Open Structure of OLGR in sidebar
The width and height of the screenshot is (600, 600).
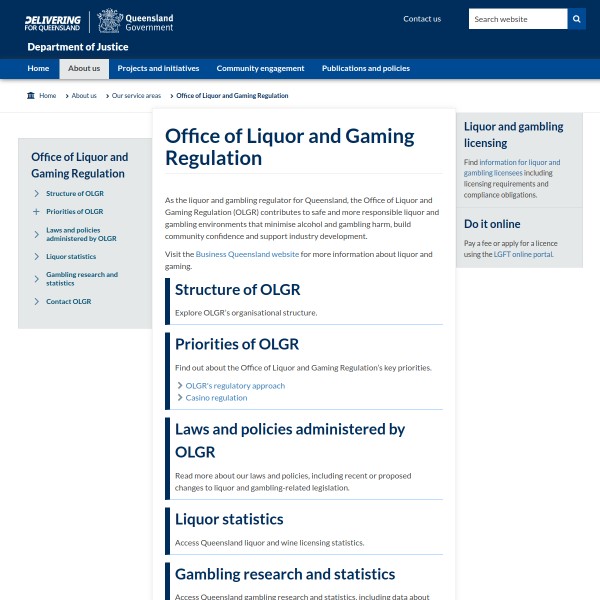(74, 193)
